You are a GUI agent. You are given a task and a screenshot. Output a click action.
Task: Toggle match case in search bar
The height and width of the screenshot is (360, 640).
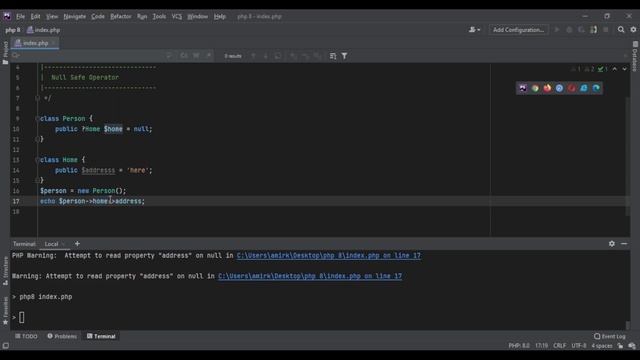pos(184,56)
